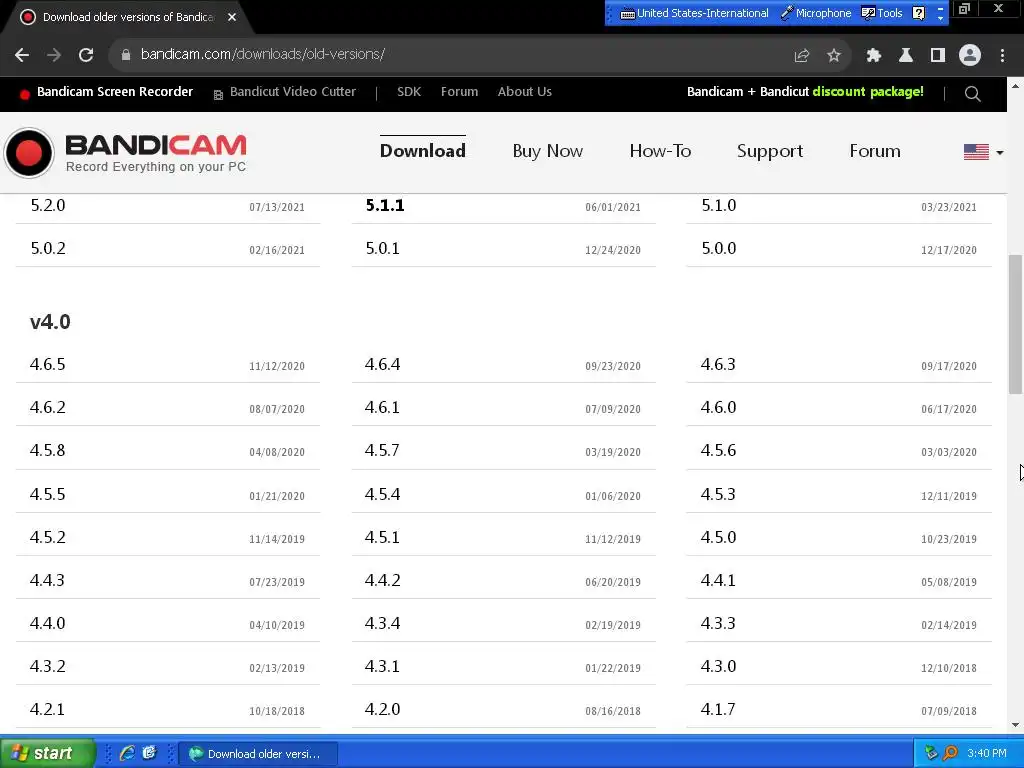The width and height of the screenshot is (1024, 768).
Task: Select version 4.2.1 download
Action: click(48, 710)
